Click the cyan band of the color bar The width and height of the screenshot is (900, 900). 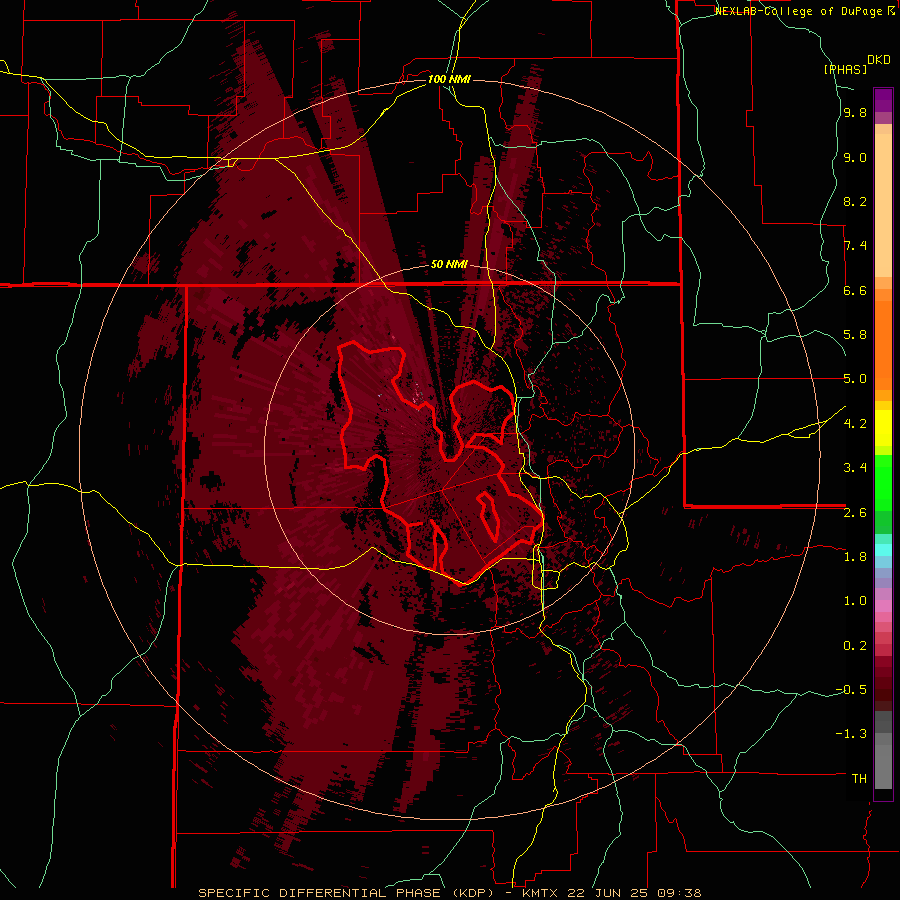883,550
